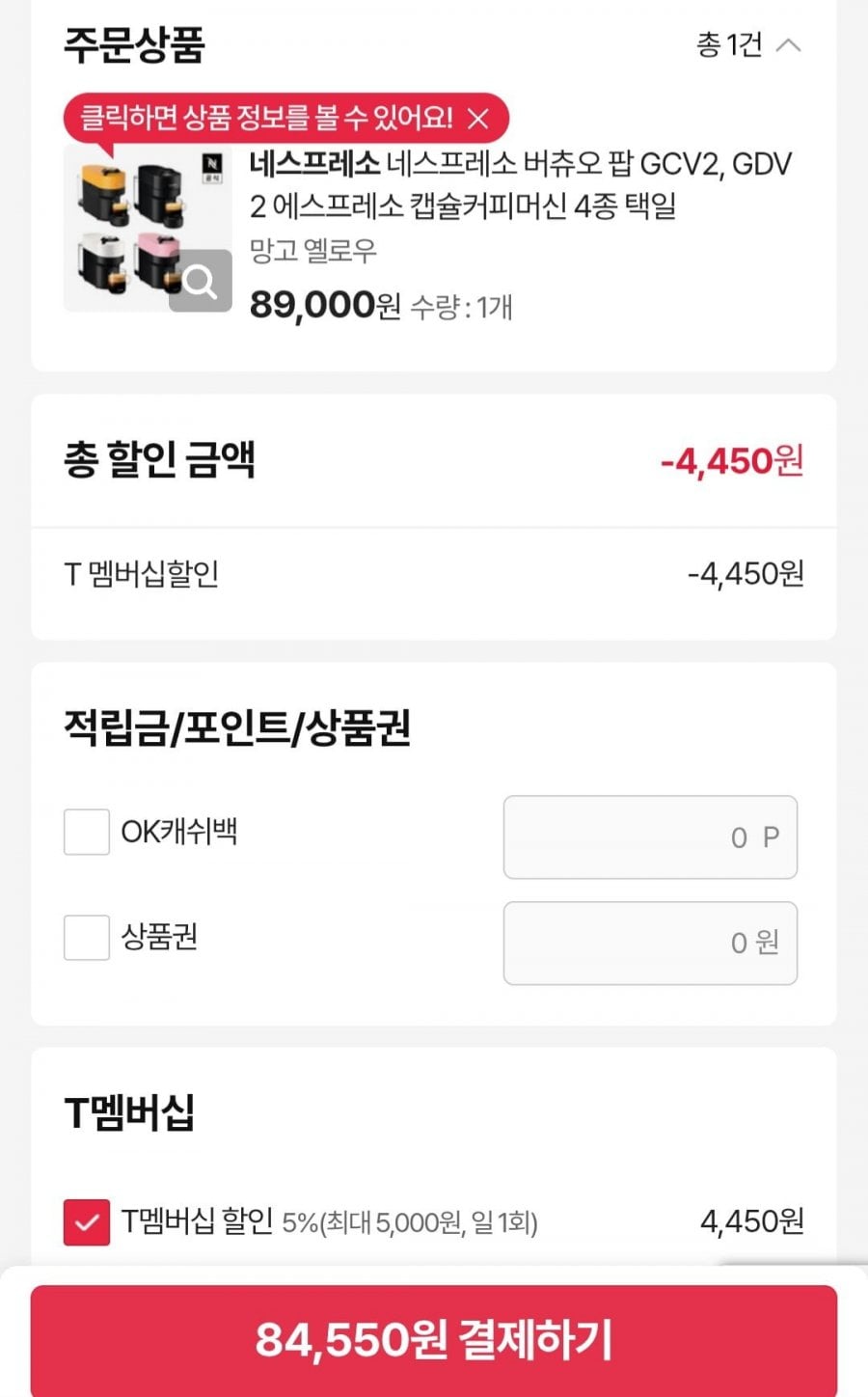Focus the OK캐쉬백 points input field
Viewport: 868px width, 1397px height.
tap(650, 837)
